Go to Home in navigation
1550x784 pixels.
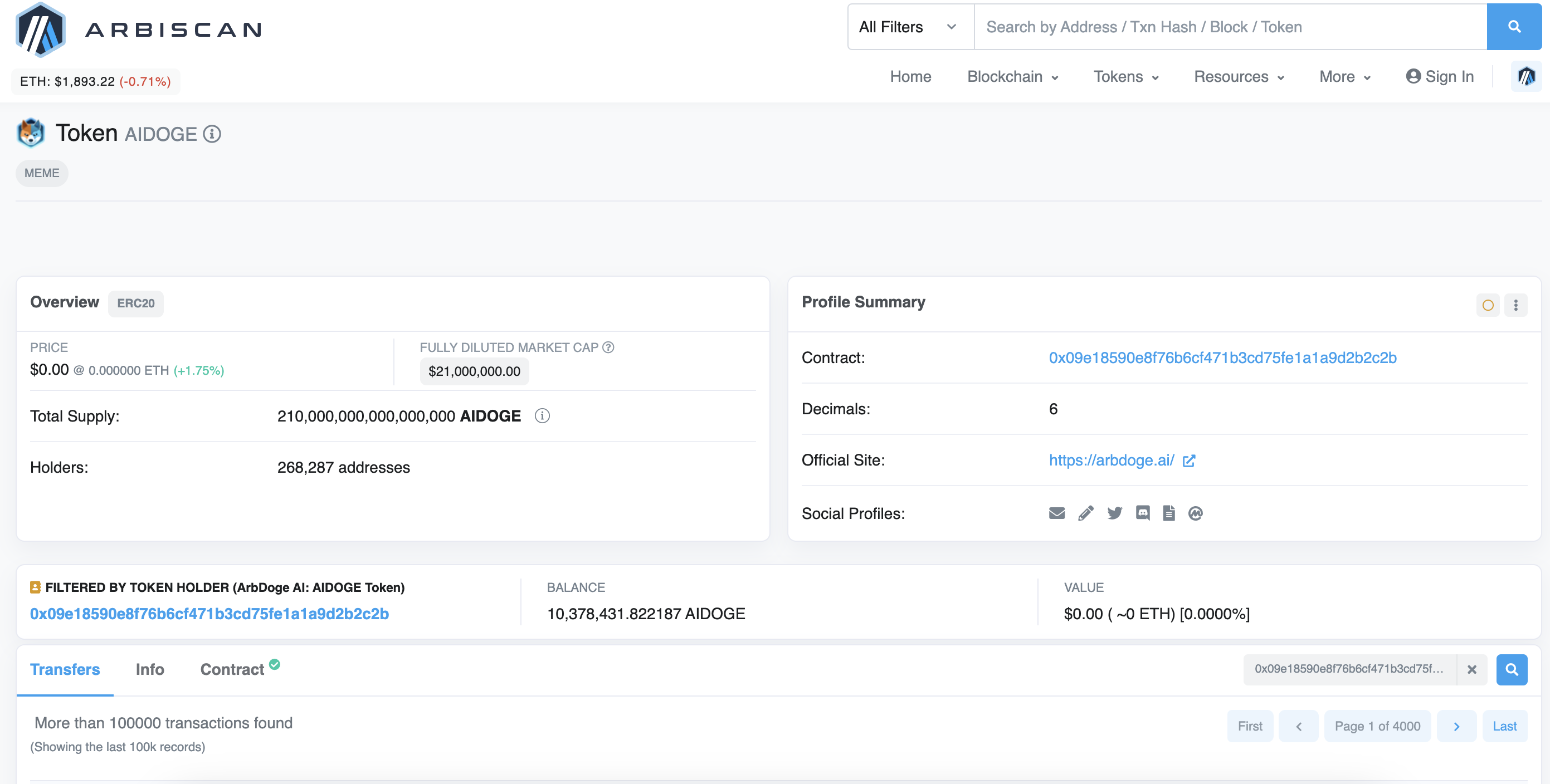click(x=910, y=76)
